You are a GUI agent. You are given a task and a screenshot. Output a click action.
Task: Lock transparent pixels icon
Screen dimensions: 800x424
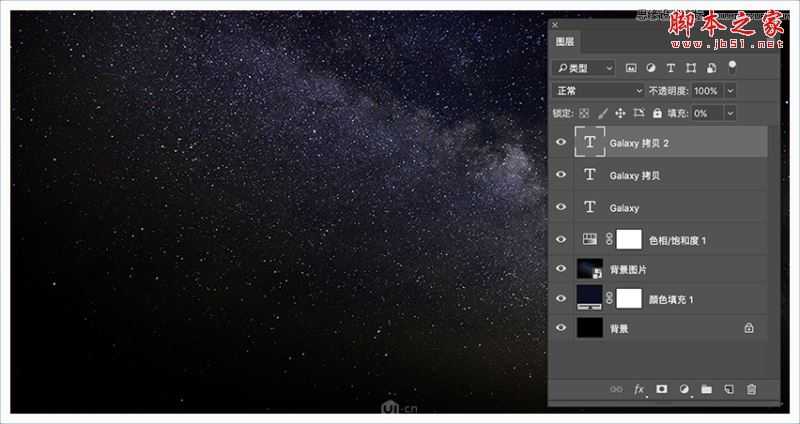coord(584,113)
